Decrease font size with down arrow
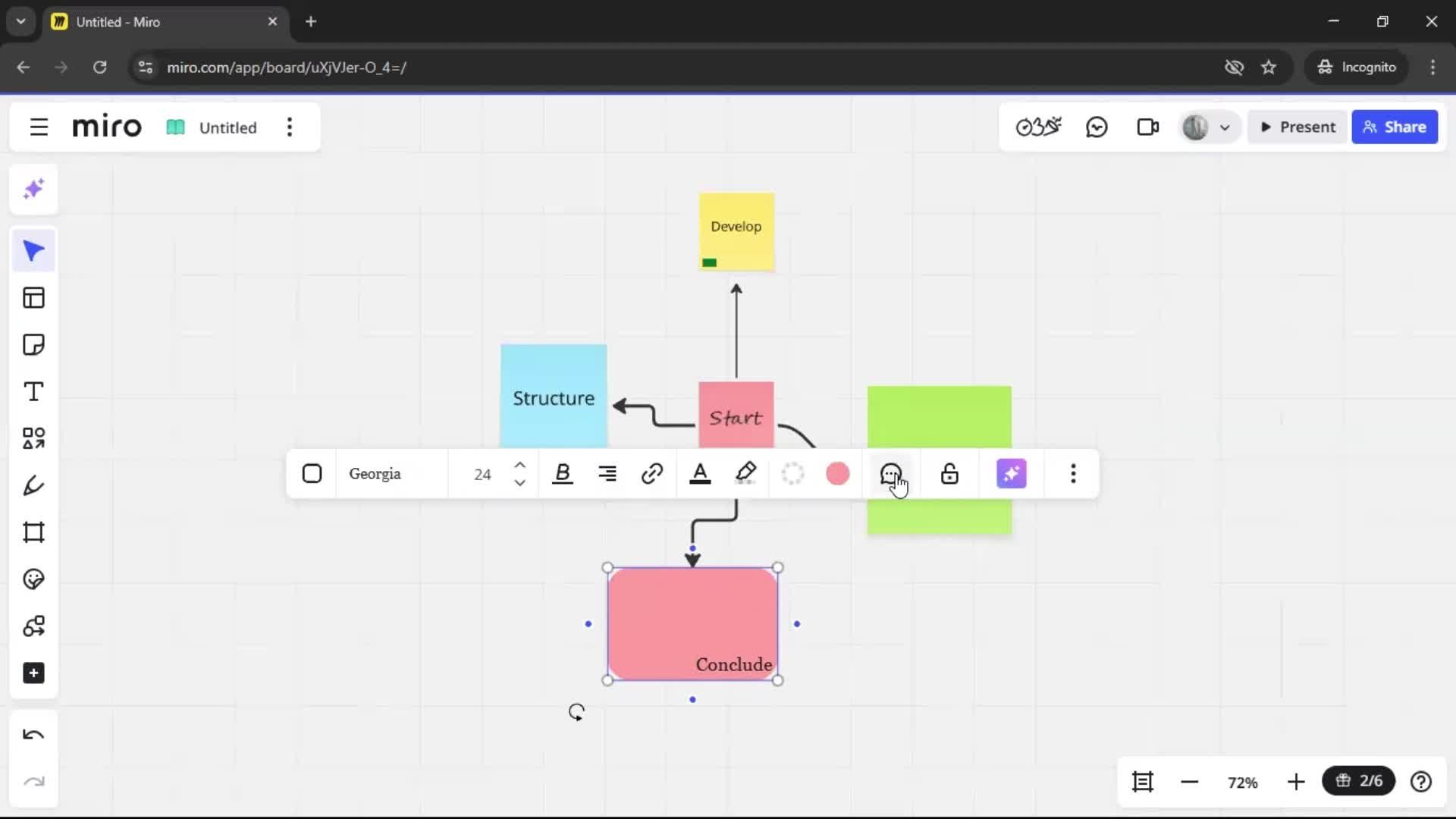Screen dimensions: 1456x819 (x=519, y=483)
